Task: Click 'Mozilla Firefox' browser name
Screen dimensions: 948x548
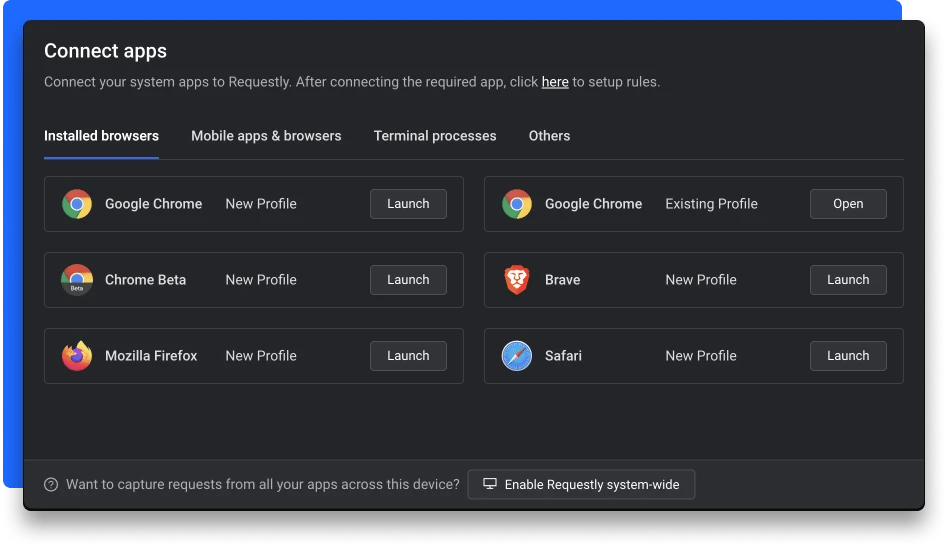Action: [151, 356]
